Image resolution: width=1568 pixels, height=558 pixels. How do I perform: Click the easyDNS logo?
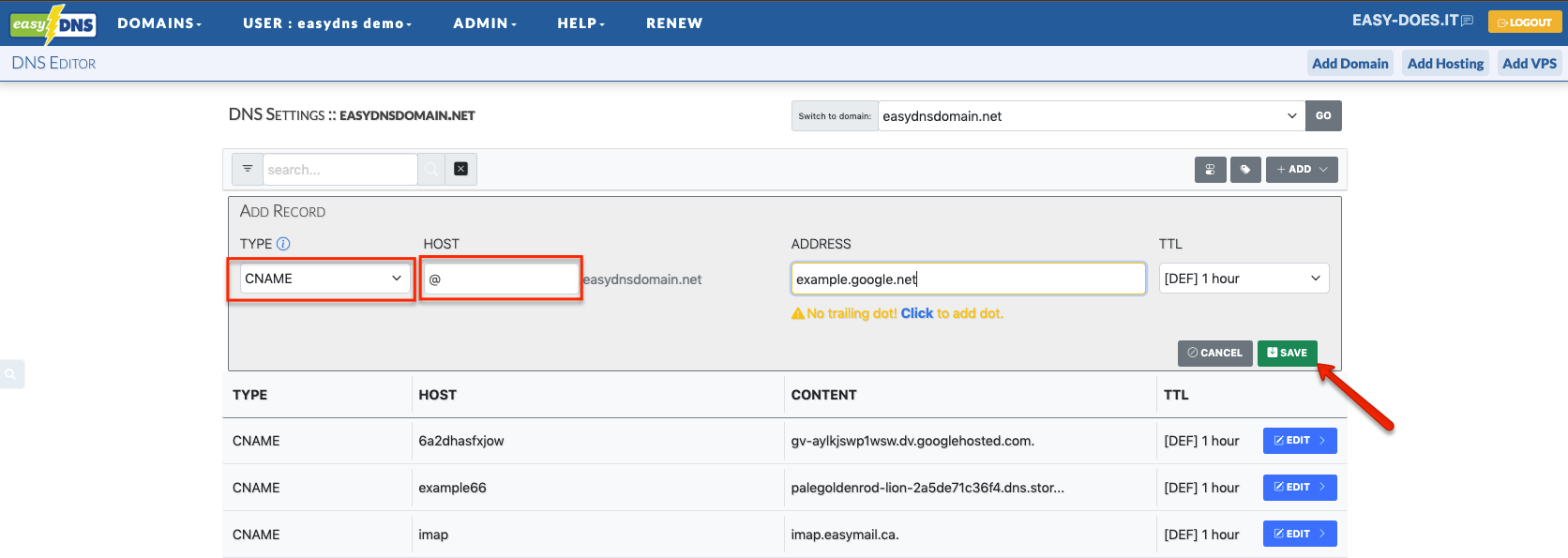click(x=53, y=23)
